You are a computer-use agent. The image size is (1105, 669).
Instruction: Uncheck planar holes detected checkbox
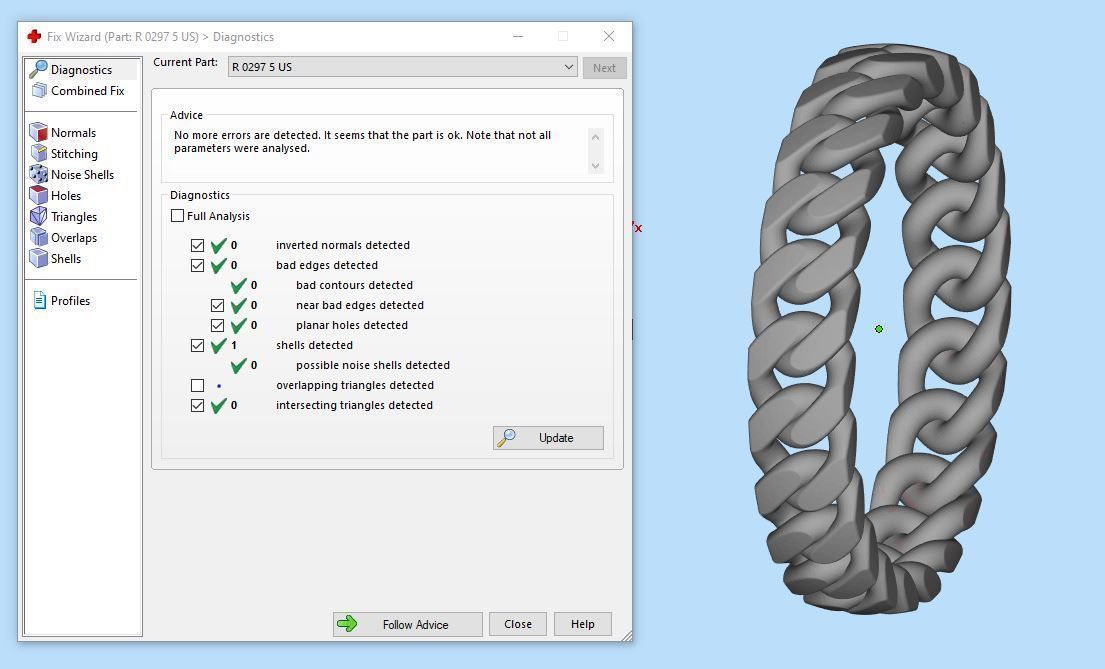(217, 325)
